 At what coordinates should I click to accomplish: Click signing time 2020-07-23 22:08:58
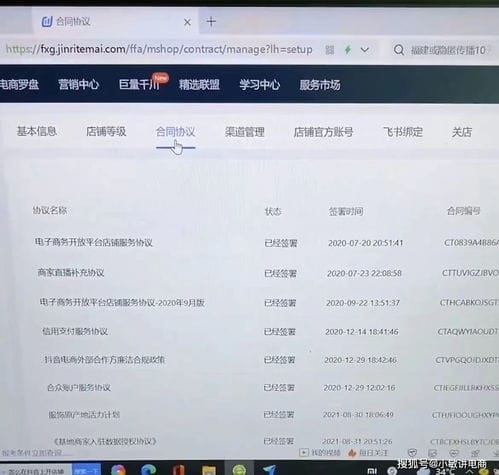point(364,273)
